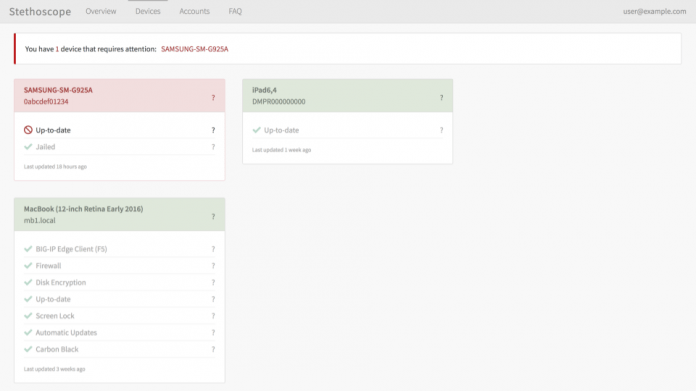
Task: Click question mark for iPad Up-to-date row
Action: coord(441,130)
